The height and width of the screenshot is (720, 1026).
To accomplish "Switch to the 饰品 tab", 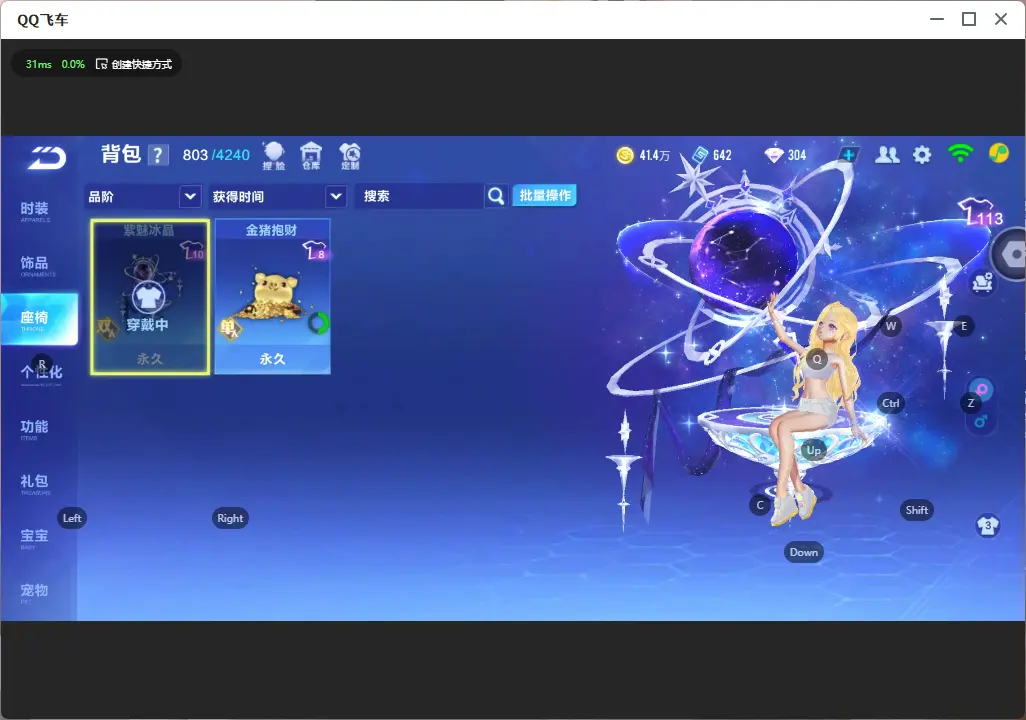I will (x=35, y=264).
